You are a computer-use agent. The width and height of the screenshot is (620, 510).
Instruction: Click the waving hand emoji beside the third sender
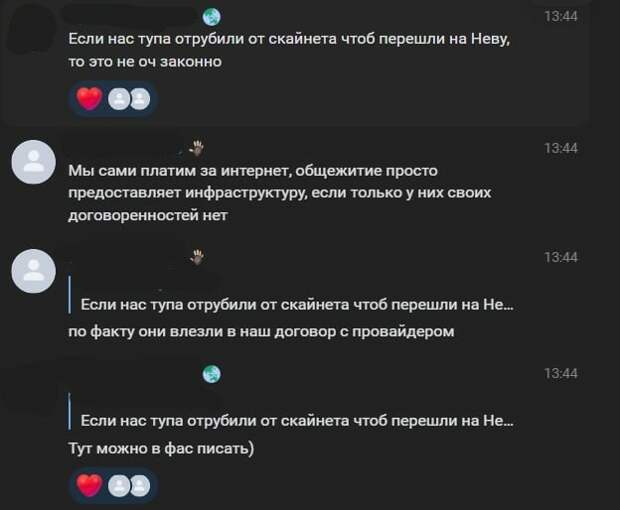tap(197, 257)
